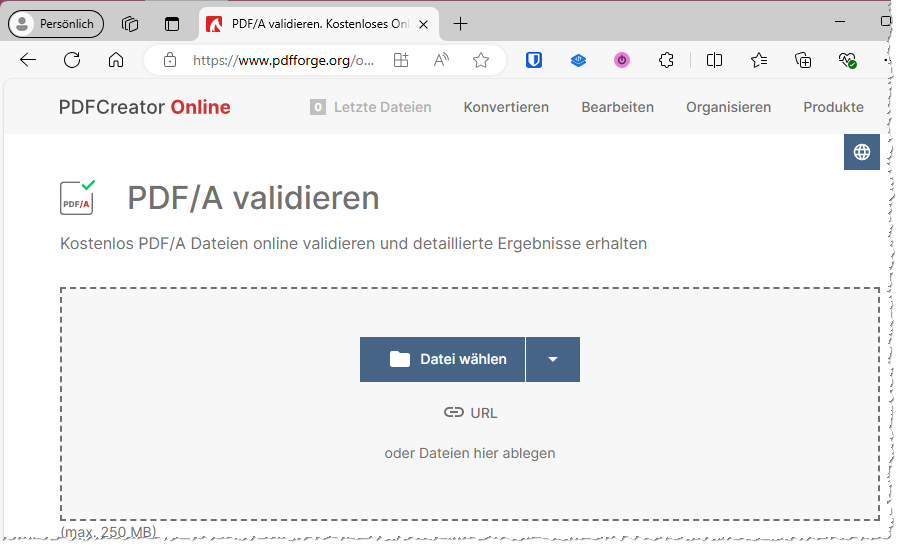Toggle split screen view
898x547 pixels.
click(714, 60)
